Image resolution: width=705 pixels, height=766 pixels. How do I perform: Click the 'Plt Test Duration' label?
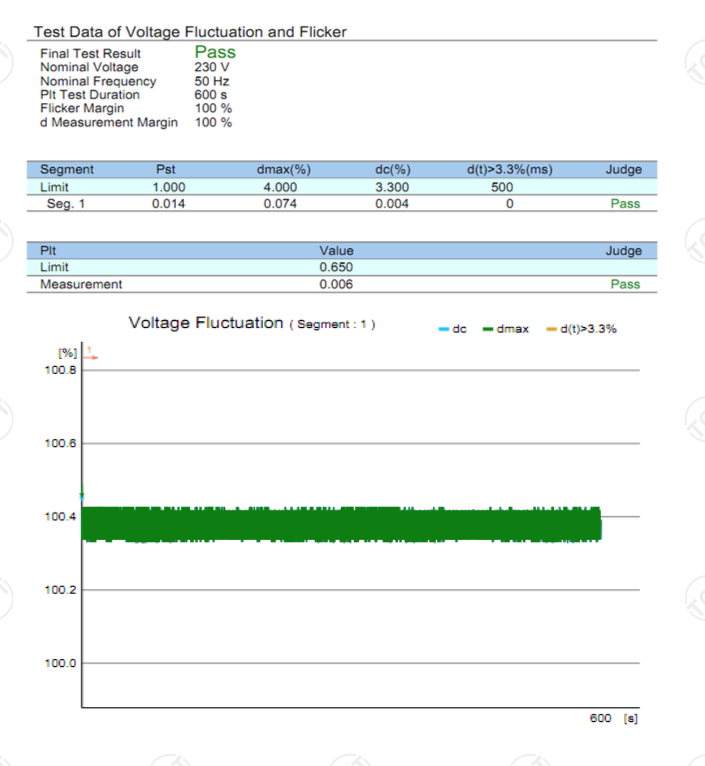[x=90, y=94]
